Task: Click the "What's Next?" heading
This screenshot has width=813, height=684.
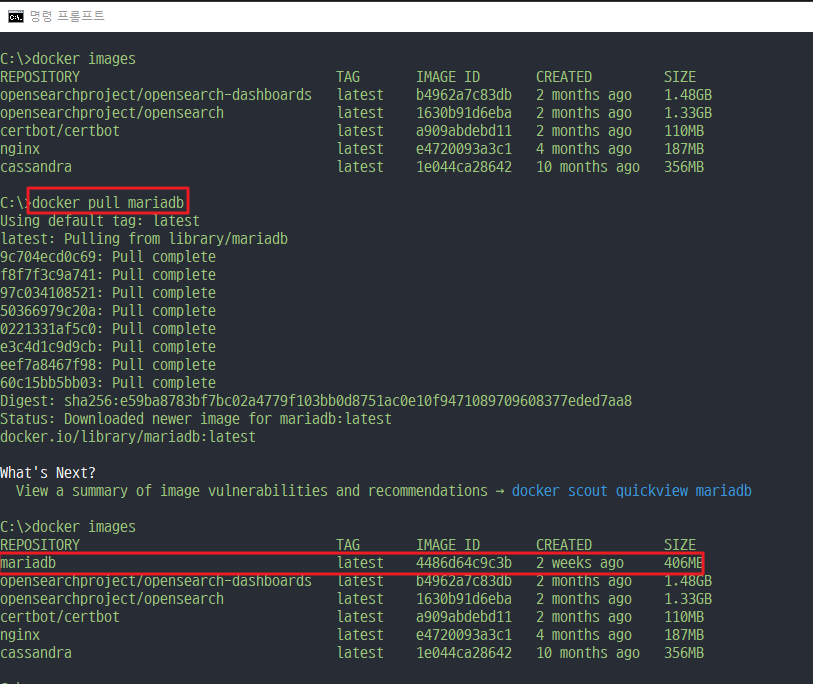Action: coord(48,472)
